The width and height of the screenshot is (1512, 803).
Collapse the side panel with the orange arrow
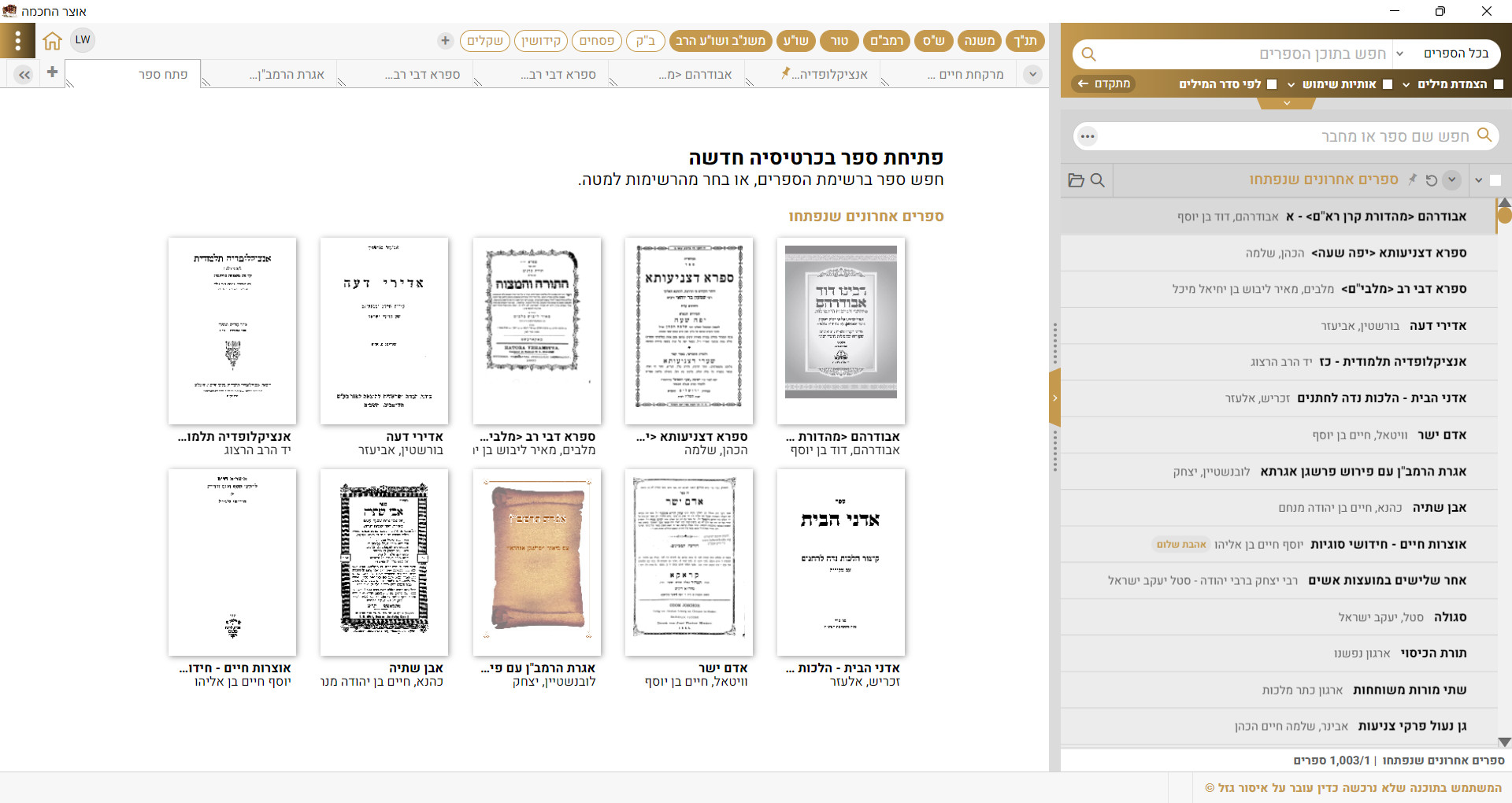pos(1054,398)
